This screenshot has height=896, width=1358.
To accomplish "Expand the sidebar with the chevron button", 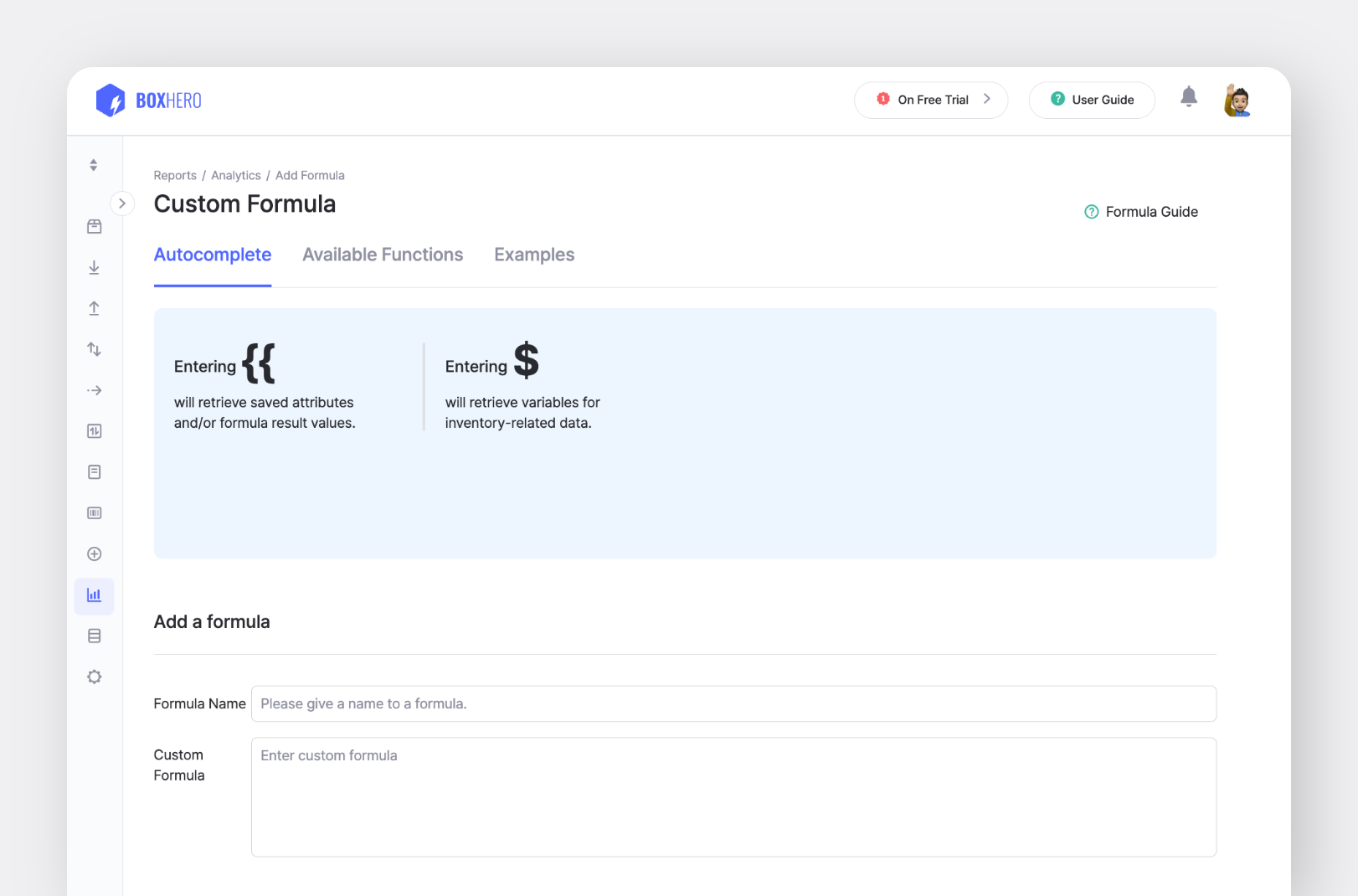I will point(122,203).
